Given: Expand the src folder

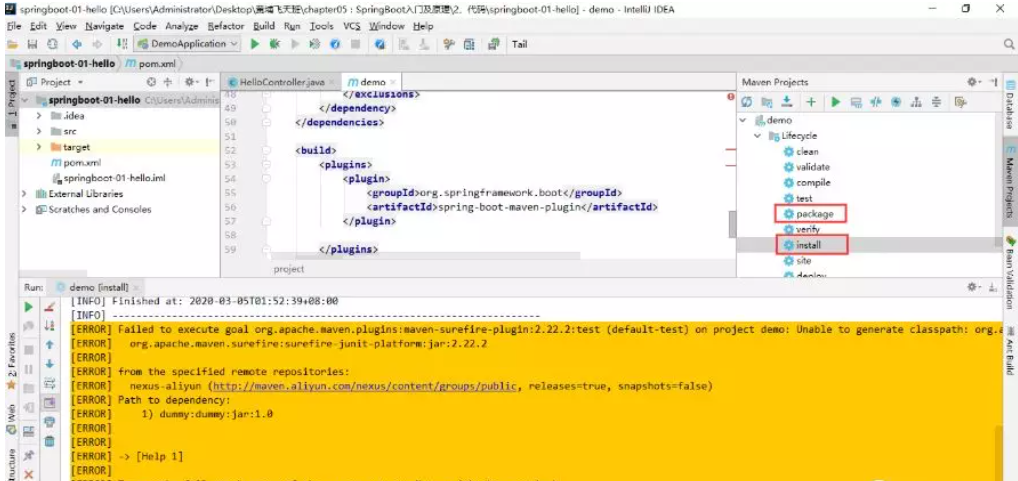Looking at the screenshot, I should [x=39, y=131].
